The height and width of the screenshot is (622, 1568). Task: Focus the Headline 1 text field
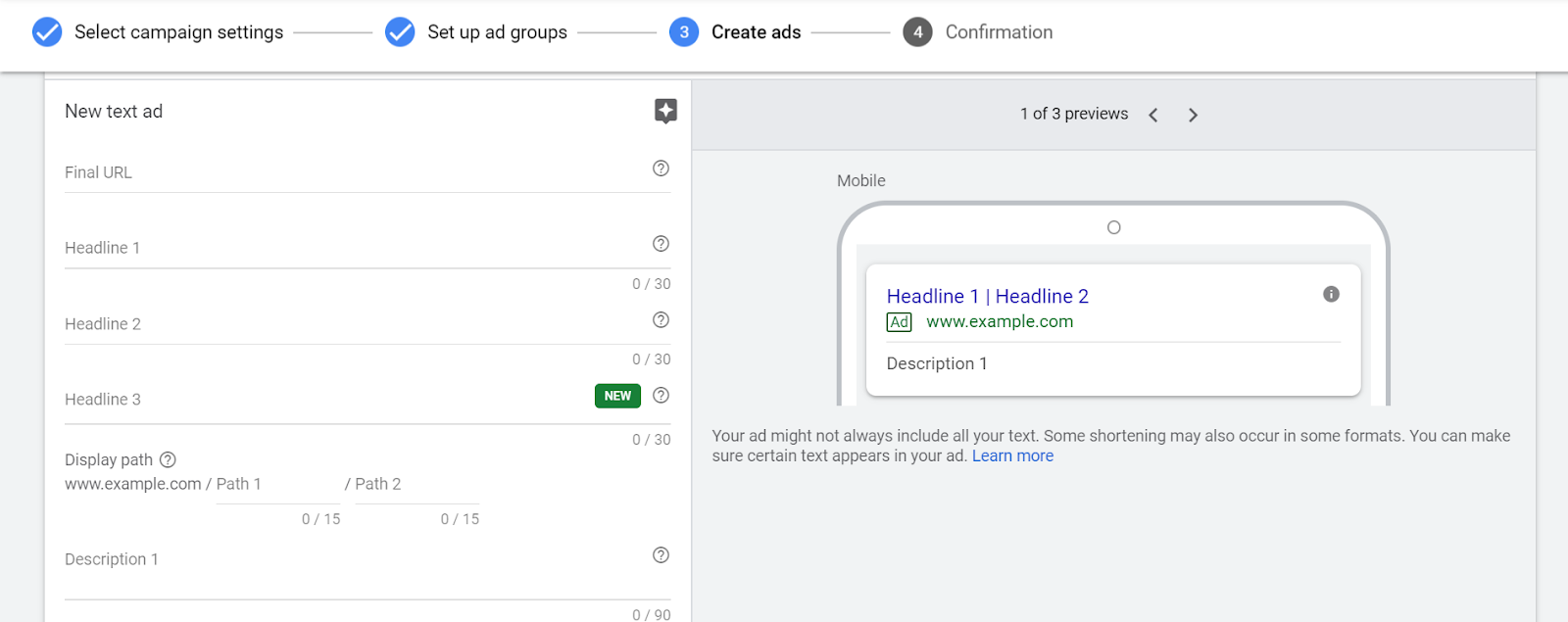(353, 248)
